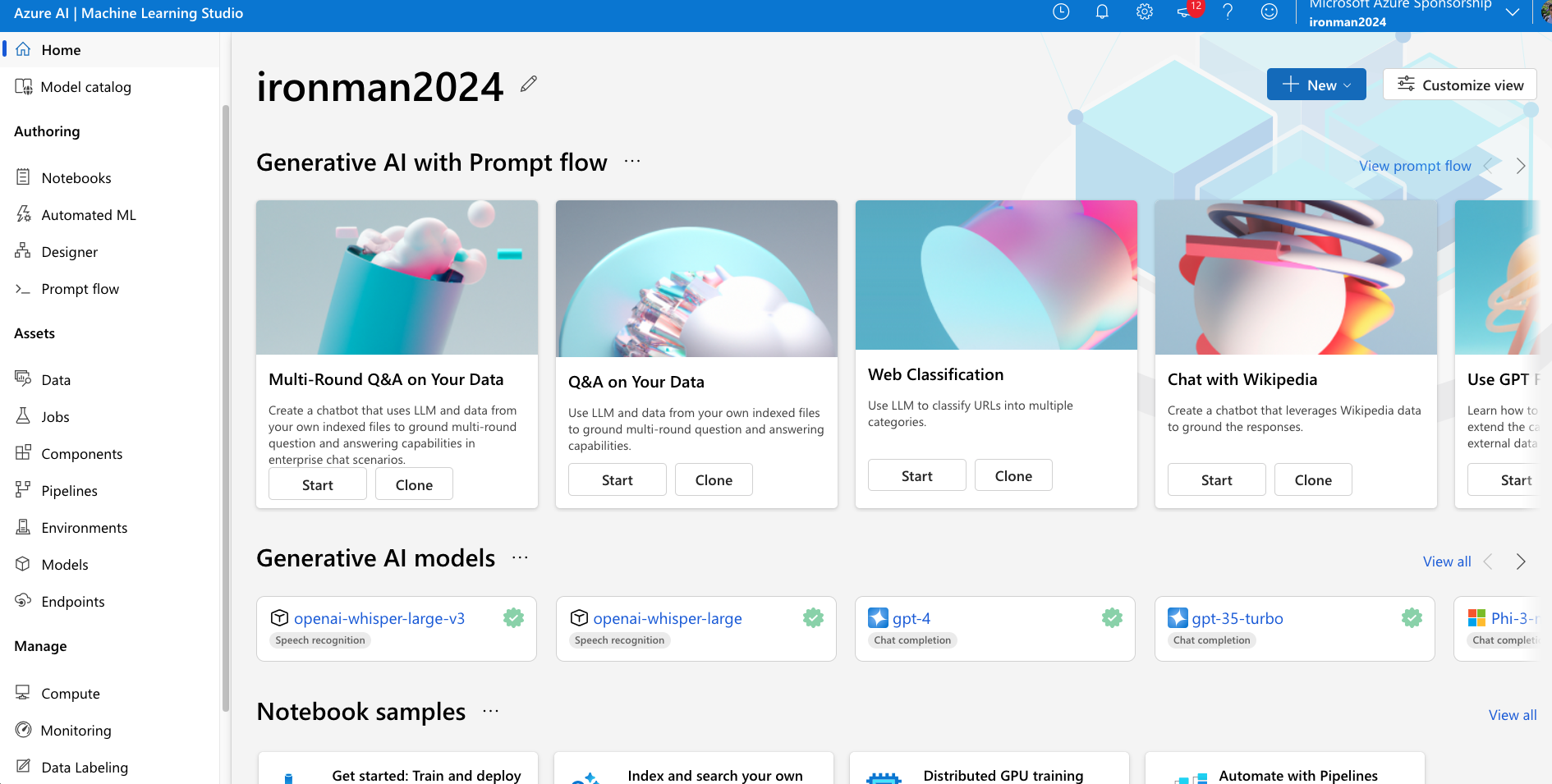The image size is (1552, 784).
Task: Click the Speech recognition tag on openai-whisper-large
Action: [619, 640]
